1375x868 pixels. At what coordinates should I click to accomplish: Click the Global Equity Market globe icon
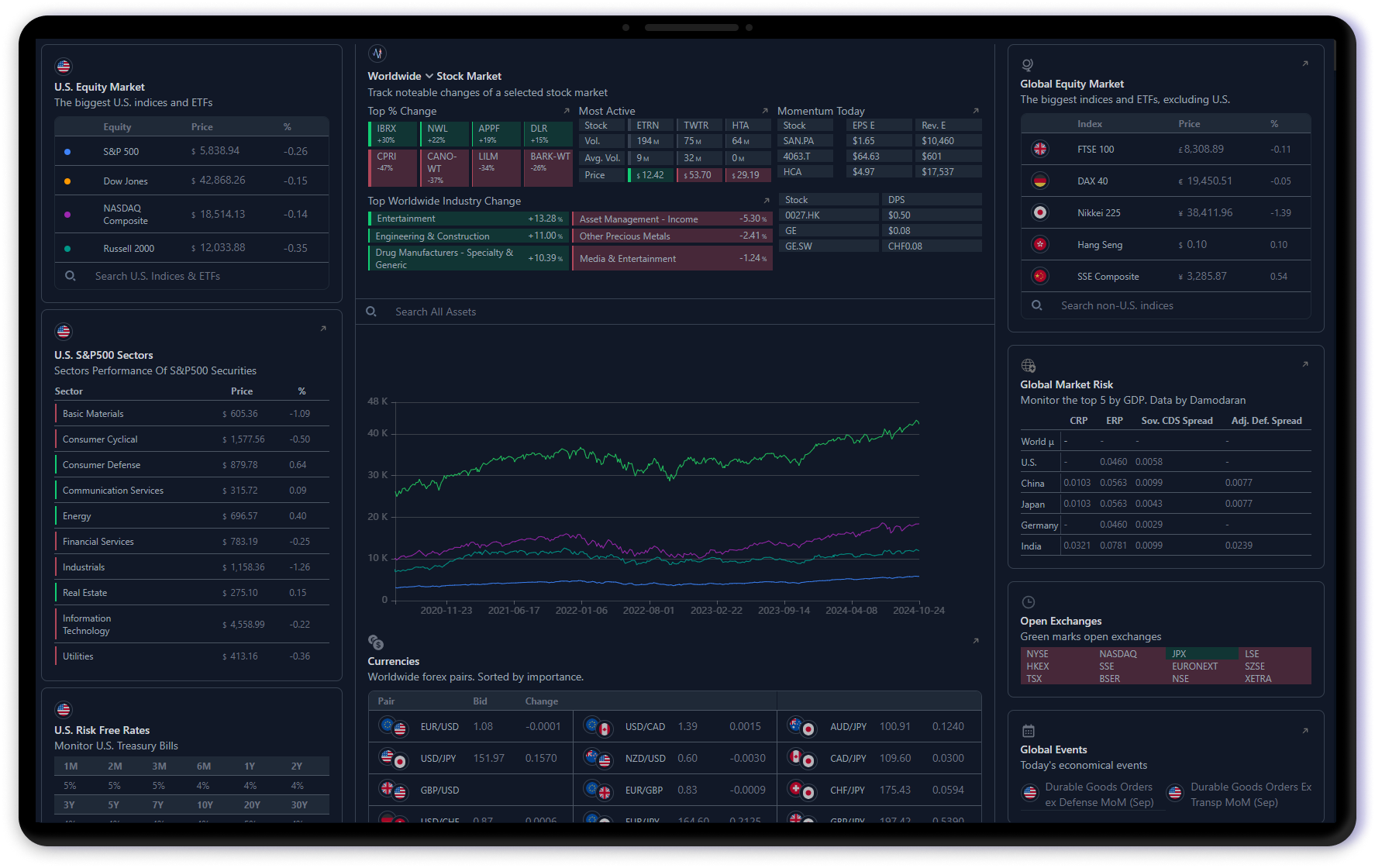coord(1028,65)
